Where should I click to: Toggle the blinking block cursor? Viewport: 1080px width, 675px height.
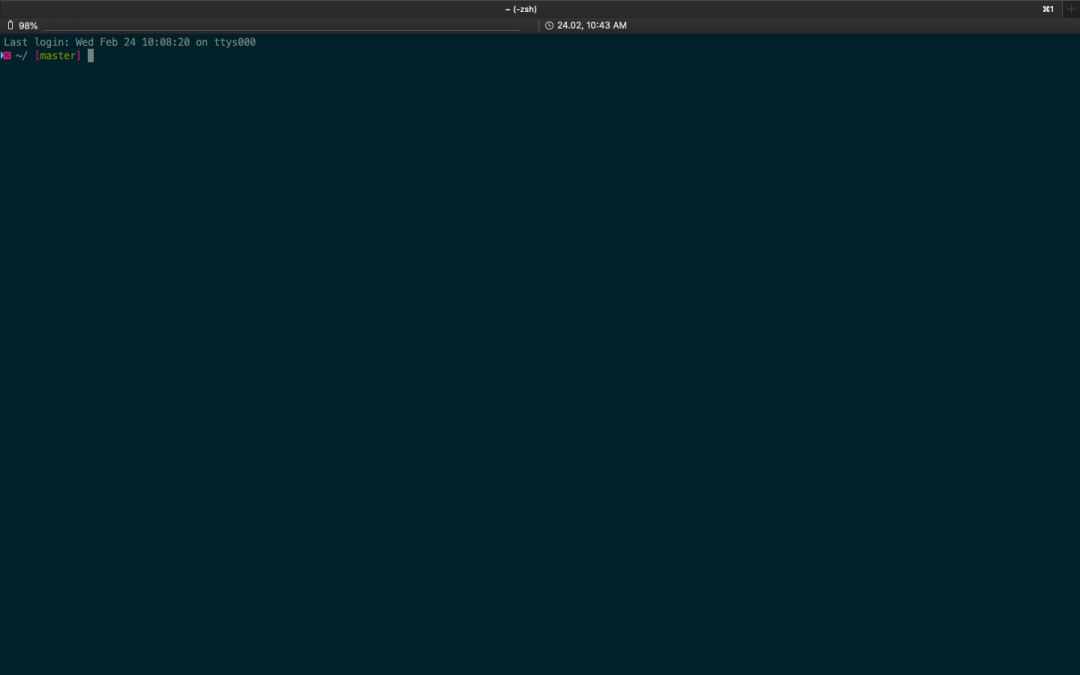[x=90, y=55]
